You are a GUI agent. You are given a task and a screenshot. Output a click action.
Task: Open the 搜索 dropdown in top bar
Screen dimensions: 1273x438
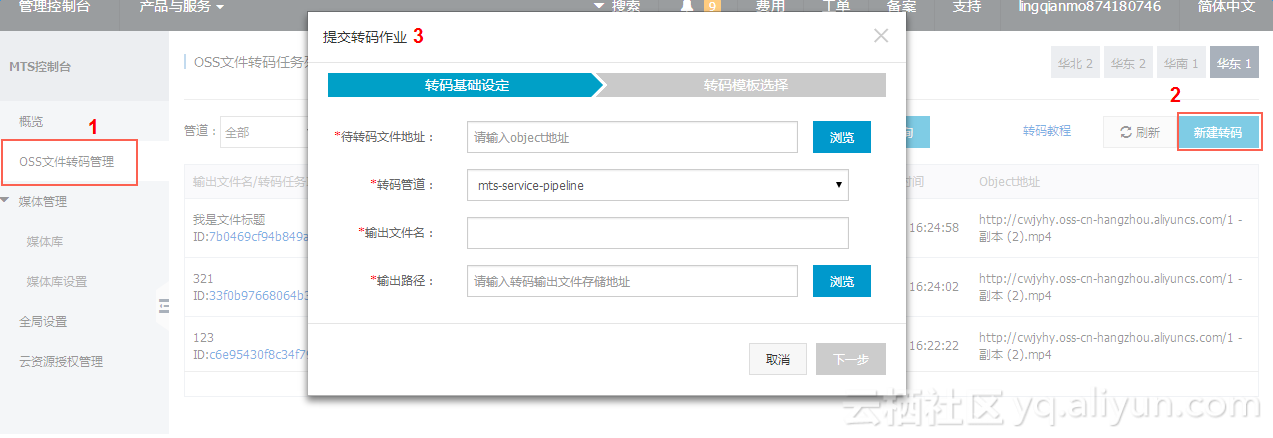(x=616, y=6)
